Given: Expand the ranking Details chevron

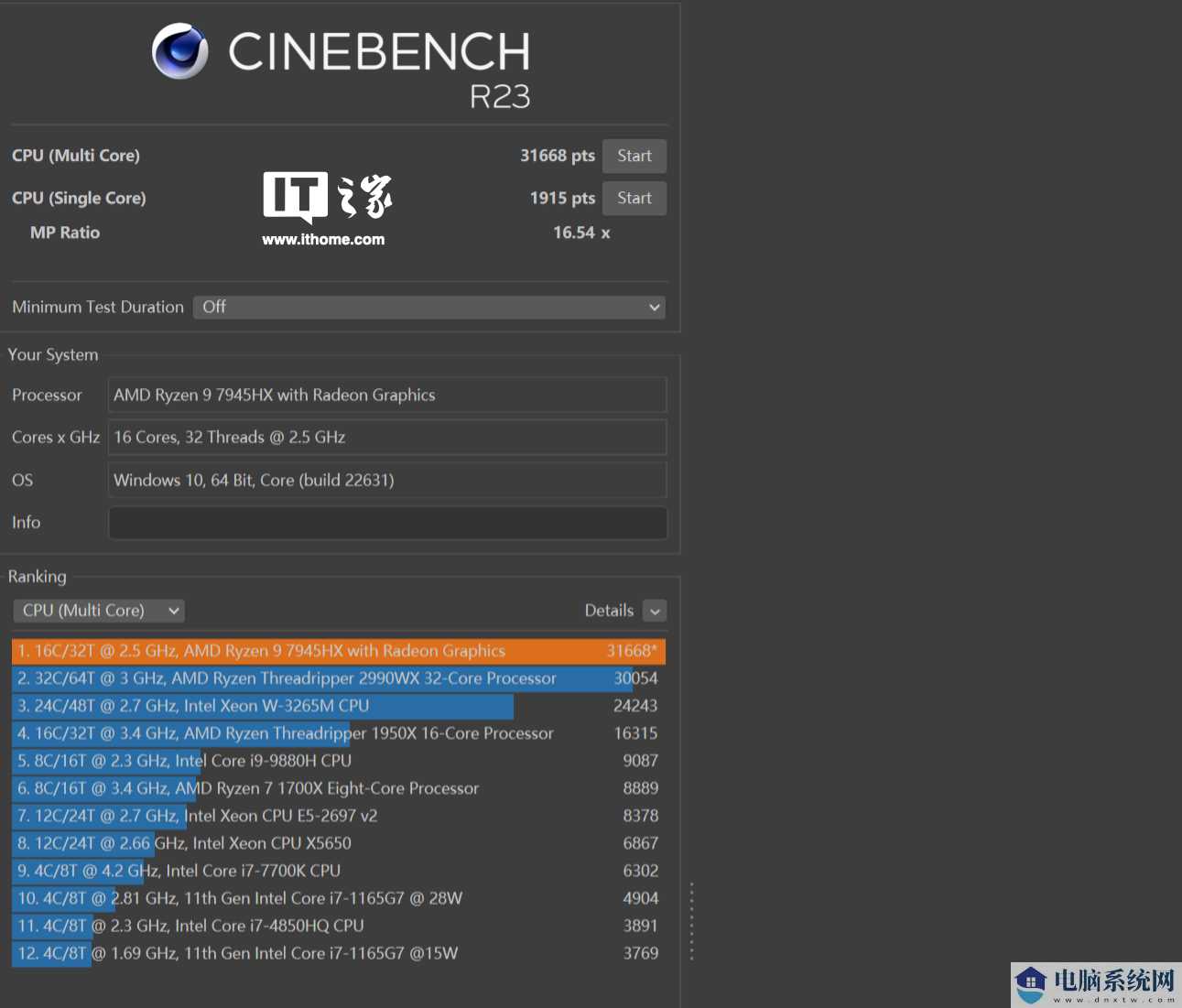Looking at the screenshot, I should 655,611.
